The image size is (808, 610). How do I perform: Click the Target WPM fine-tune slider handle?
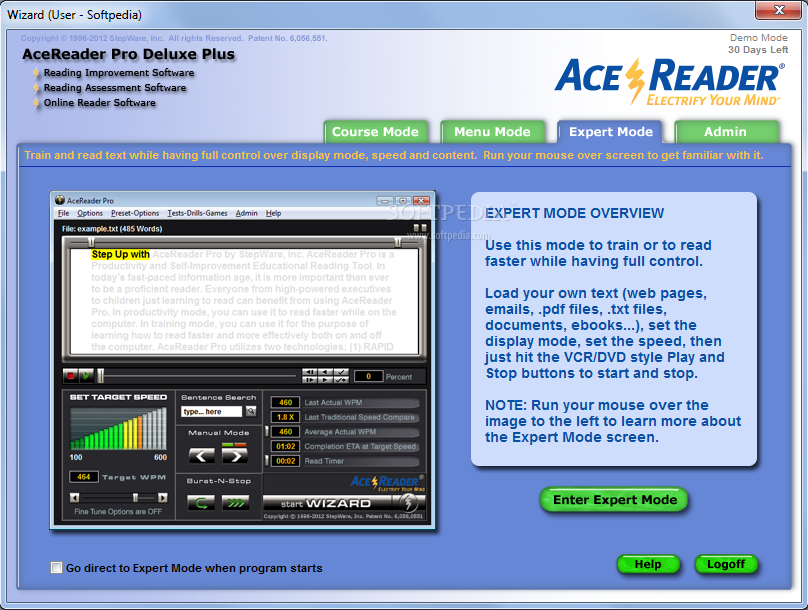135,498
